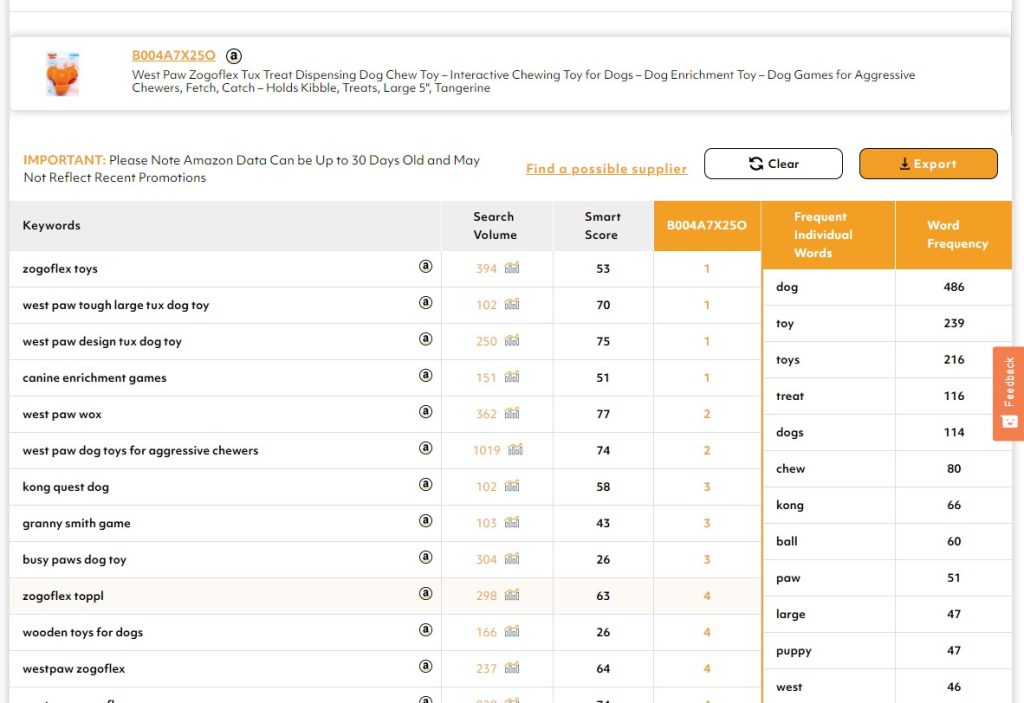
Task: Select keyword 'west paw design tux dog toy'
Action: pyautogui.click(x=102, y=342)
